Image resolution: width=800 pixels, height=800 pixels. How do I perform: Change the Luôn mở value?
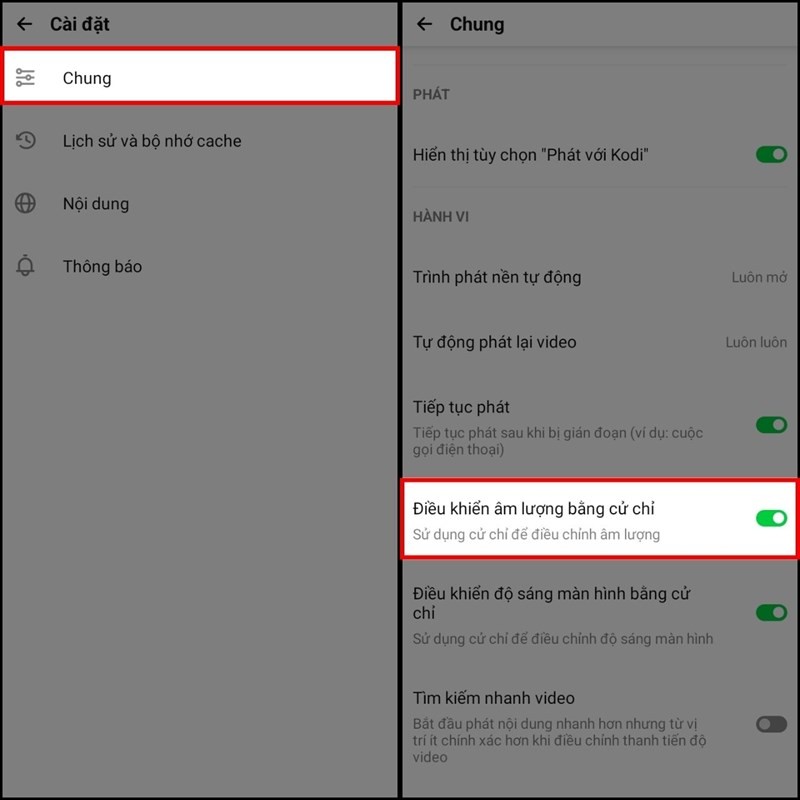[759, 277]
